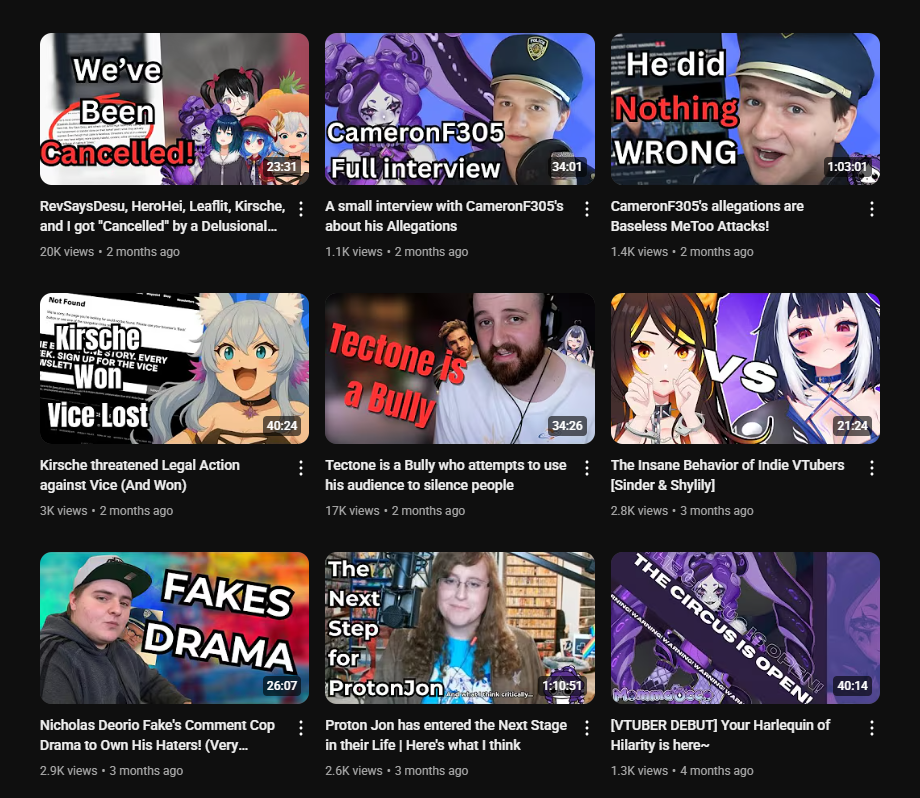Open options menu for VTUBER DEBUT video
Screen dimensions: 920x798
coord(871,728)
